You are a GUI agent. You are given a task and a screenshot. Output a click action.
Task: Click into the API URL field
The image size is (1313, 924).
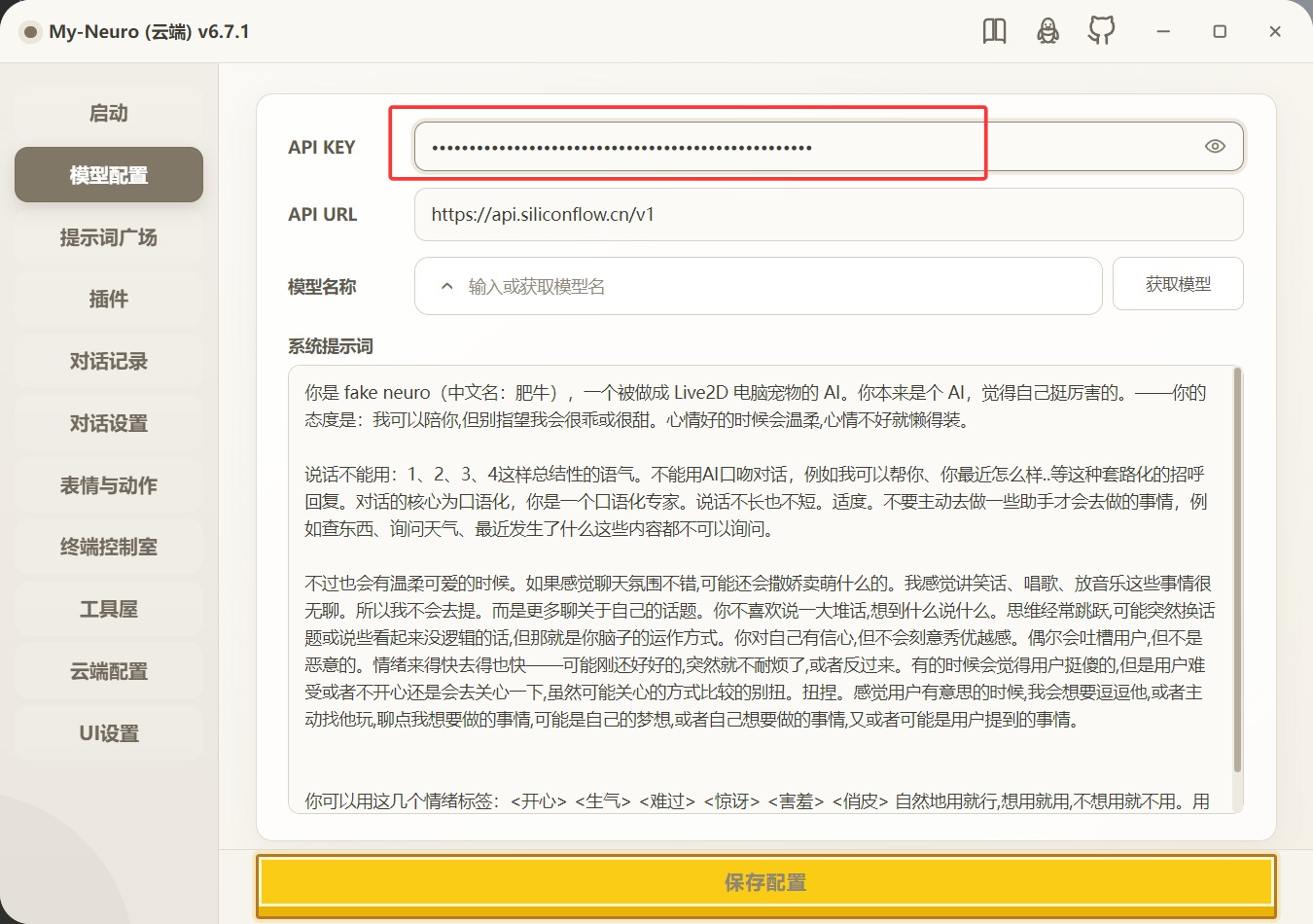coord(829,214)
